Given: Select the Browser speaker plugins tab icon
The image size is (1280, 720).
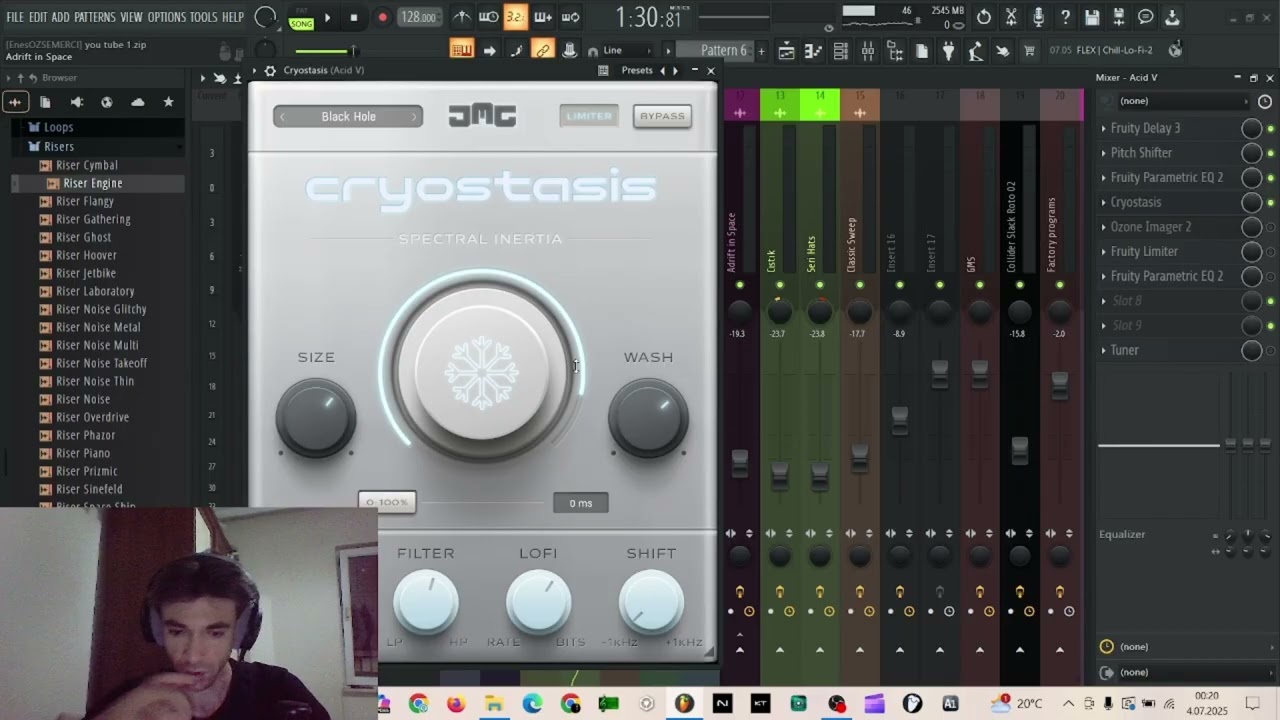Looking at the screenshot, I should pyautogui.click(x=77, y=102).
